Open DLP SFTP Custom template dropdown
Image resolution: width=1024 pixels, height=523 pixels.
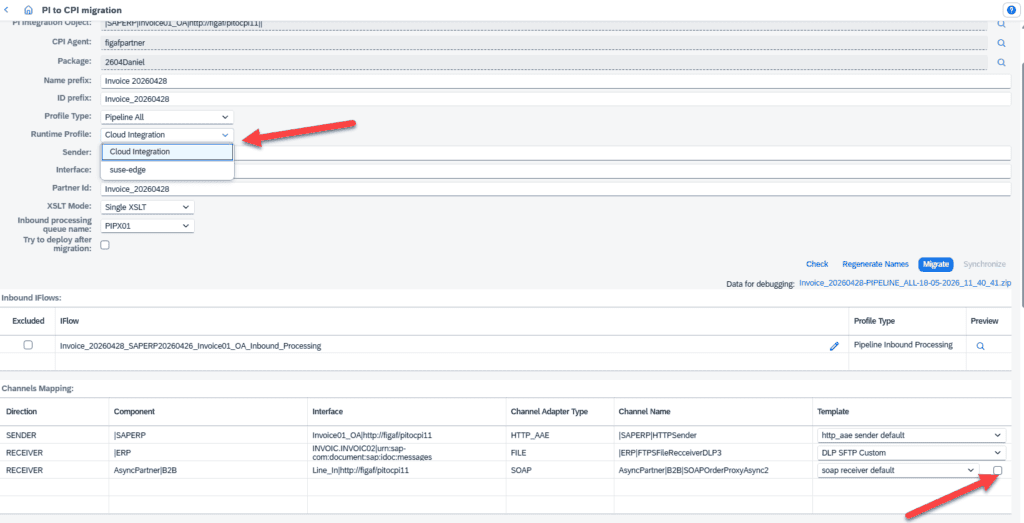click(x=912, y=452)
